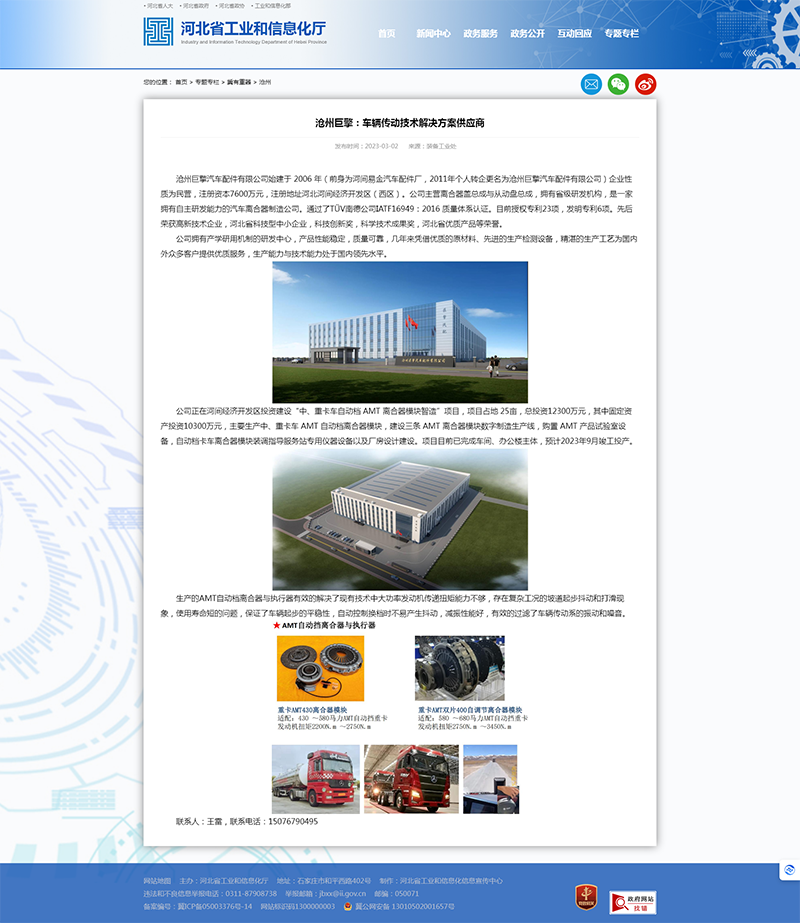Click the 冀ICP备05003376号-14 footer link

[215, 907]
